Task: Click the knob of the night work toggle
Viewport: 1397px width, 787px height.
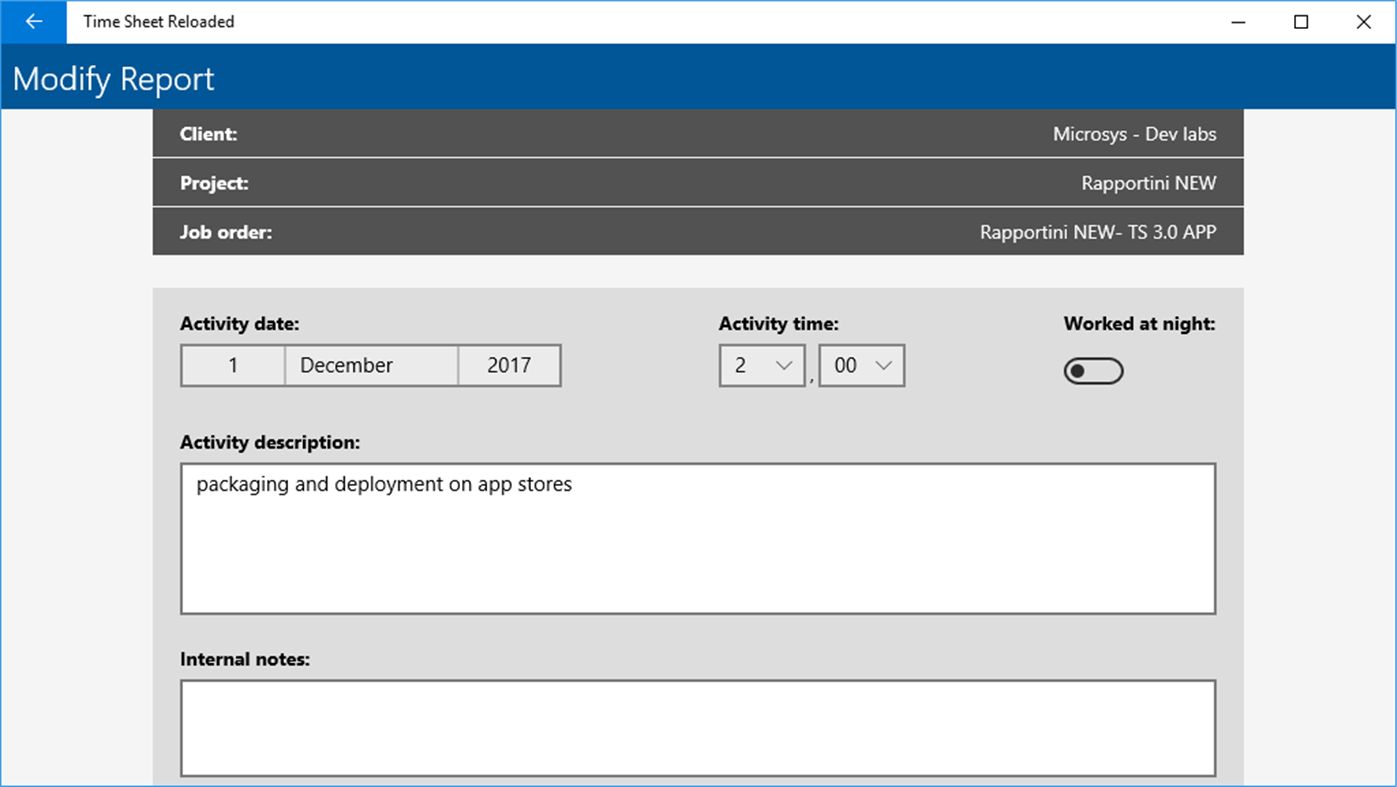Action: (1080, 370)
